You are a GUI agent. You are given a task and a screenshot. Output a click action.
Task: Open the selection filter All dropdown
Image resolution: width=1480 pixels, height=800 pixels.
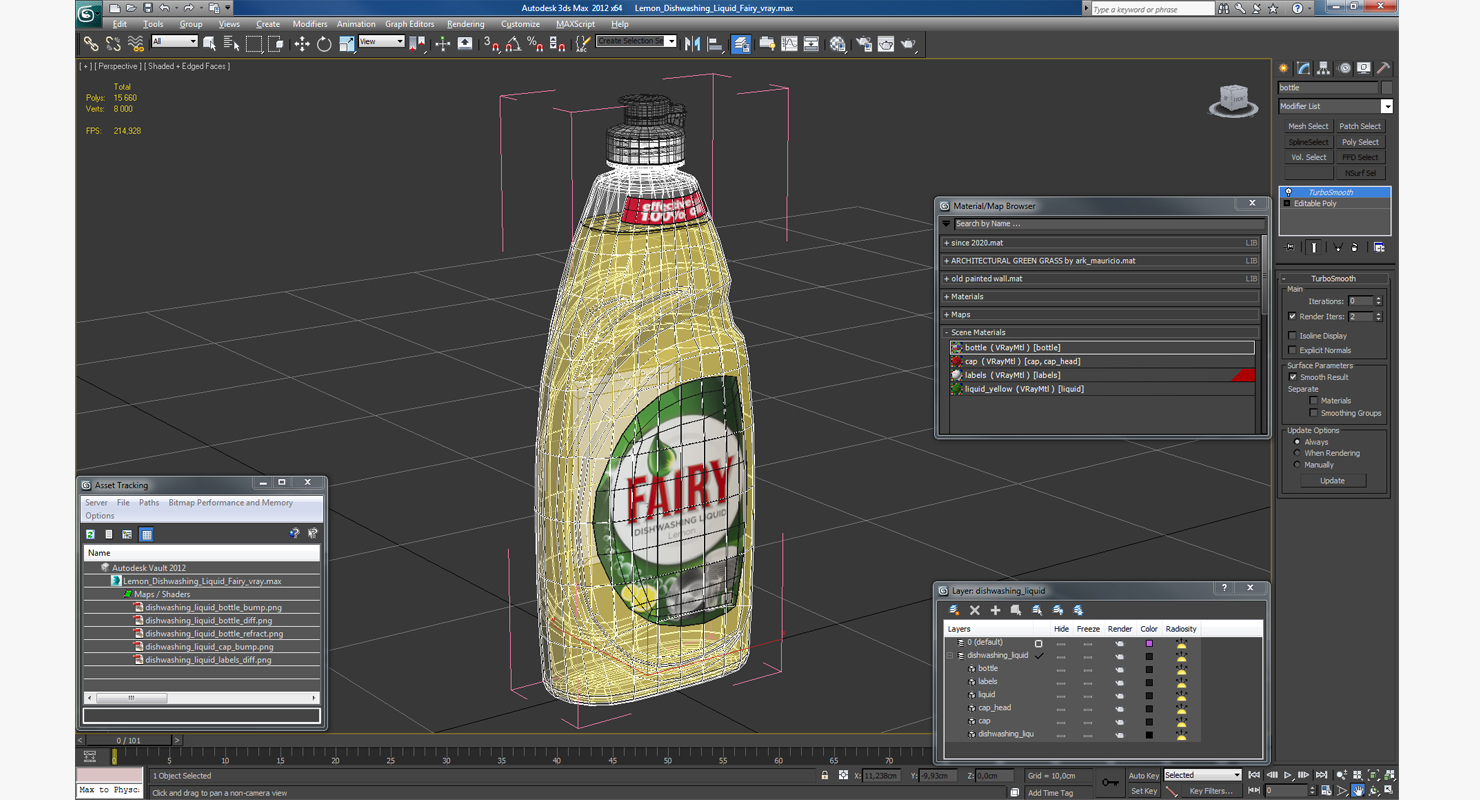(174, 42)
